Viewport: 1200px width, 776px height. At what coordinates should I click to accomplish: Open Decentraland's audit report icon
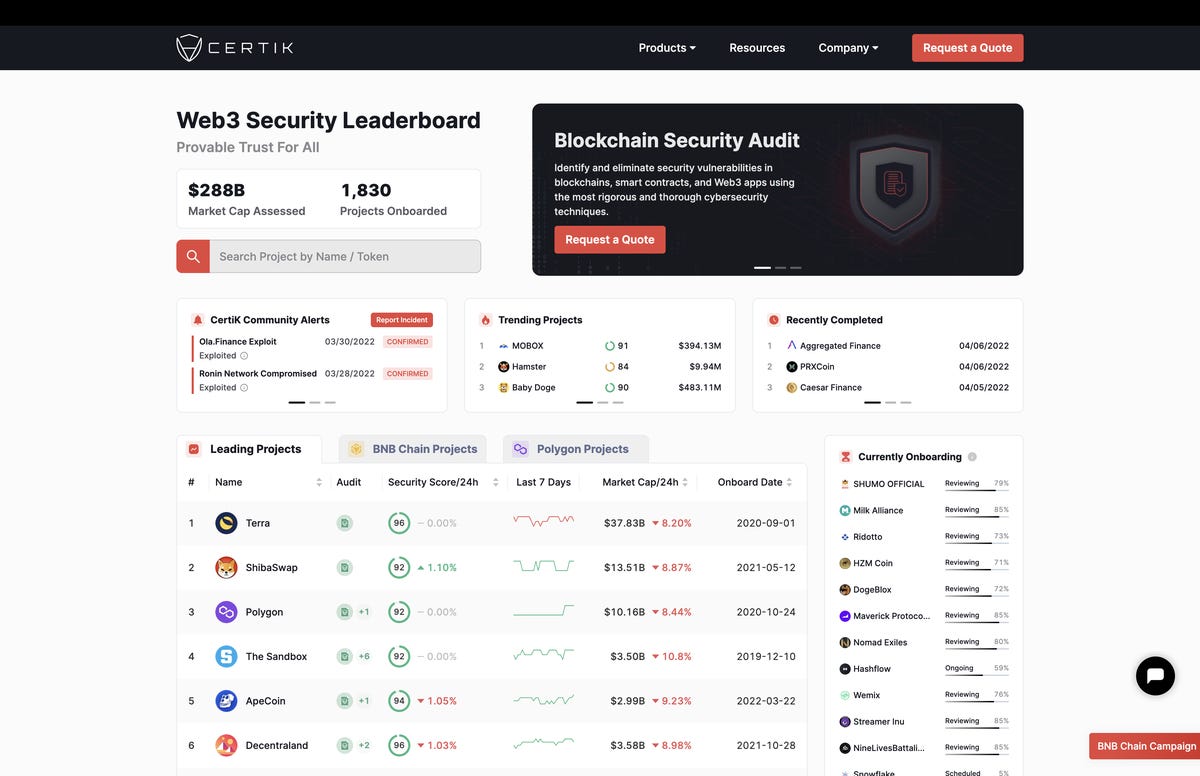(x=344, y=745)
